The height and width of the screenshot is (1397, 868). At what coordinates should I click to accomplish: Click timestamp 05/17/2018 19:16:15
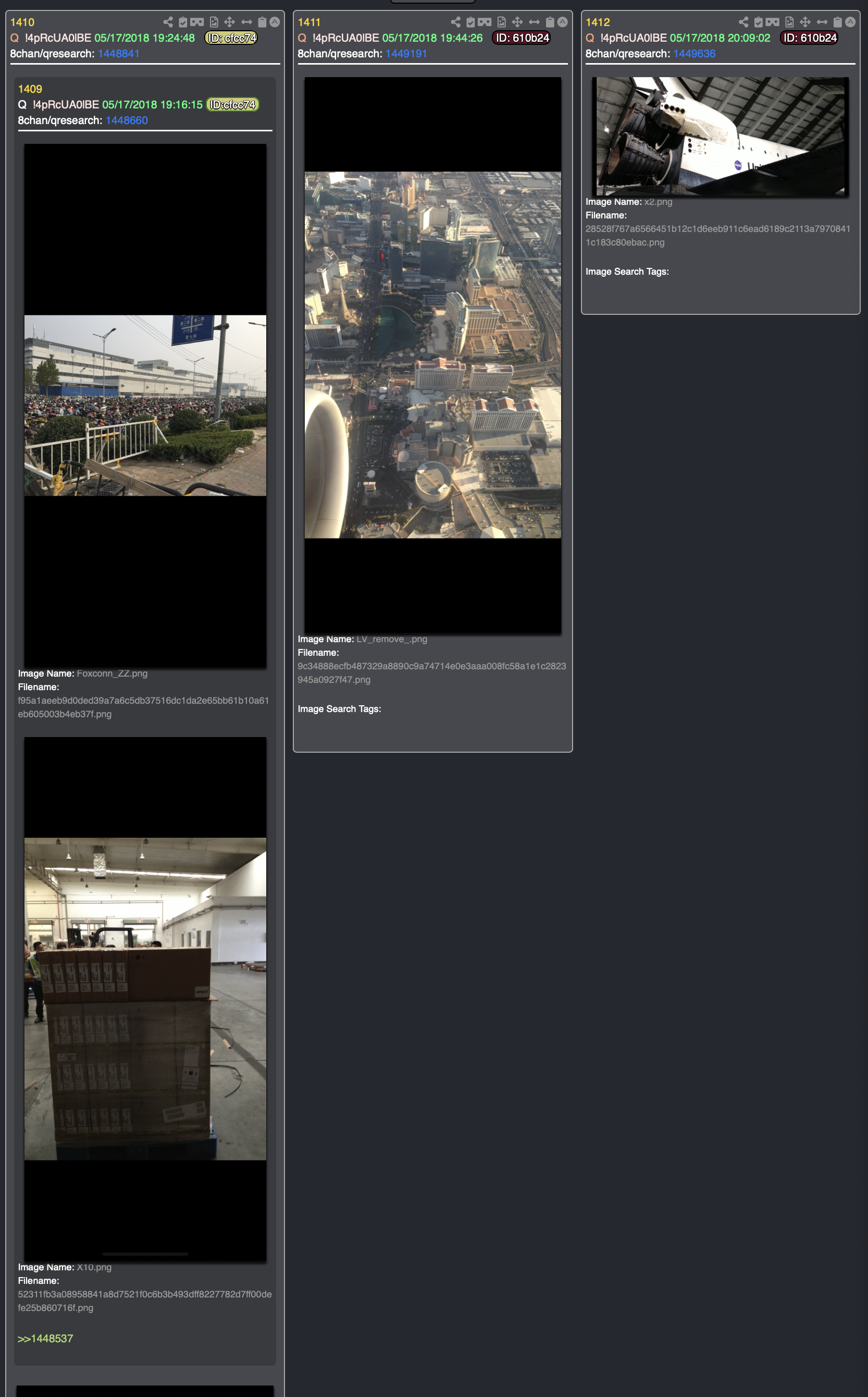pyautogui.click(x=153, y=104)
